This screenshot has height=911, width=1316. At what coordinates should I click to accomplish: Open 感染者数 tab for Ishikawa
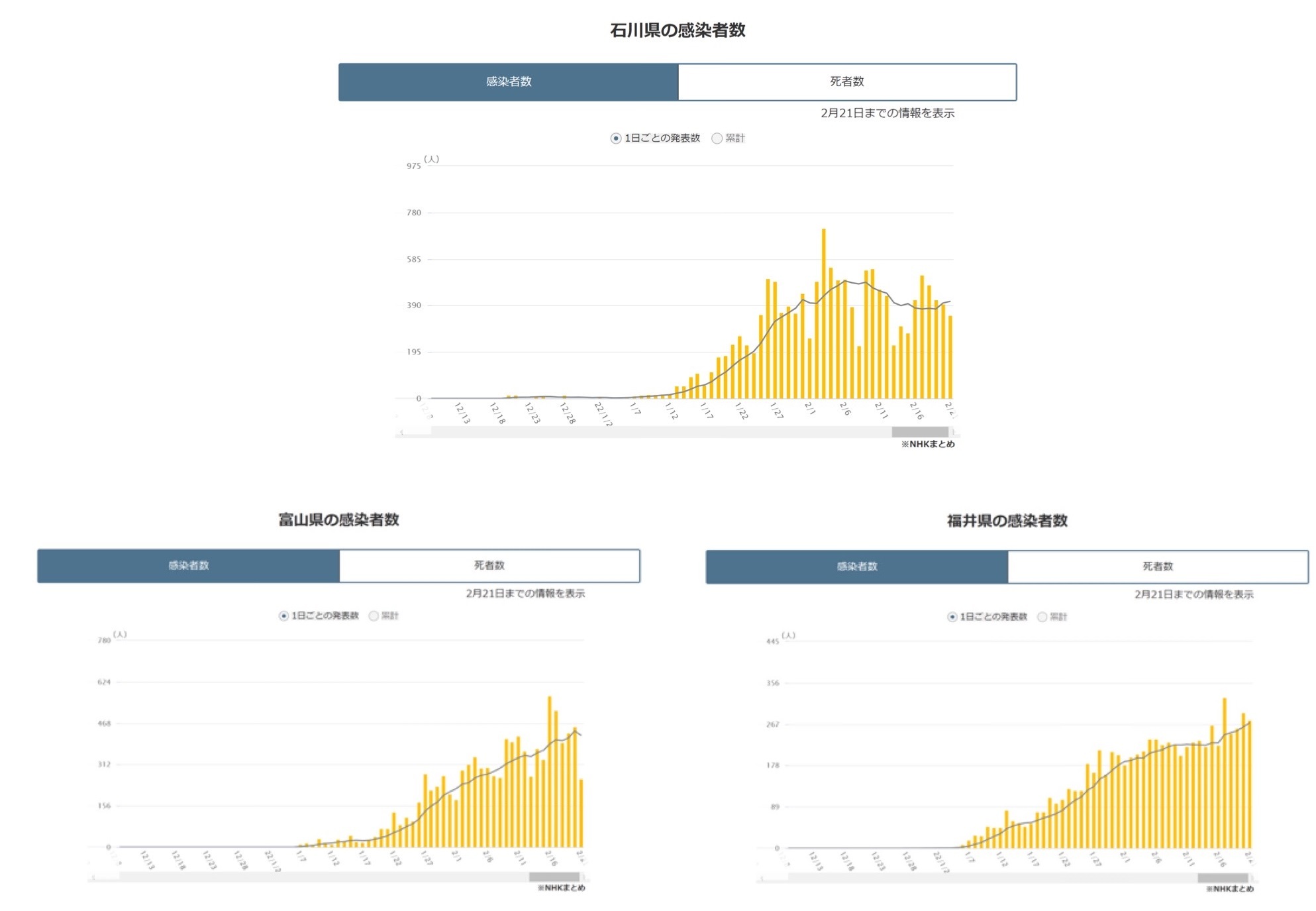coord(509,82)
